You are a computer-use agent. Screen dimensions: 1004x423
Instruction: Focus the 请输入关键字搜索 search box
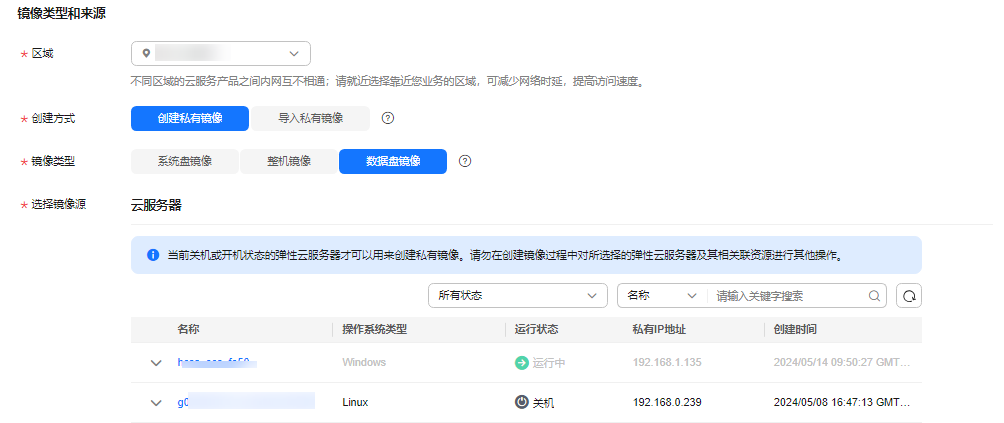(788, 296)
